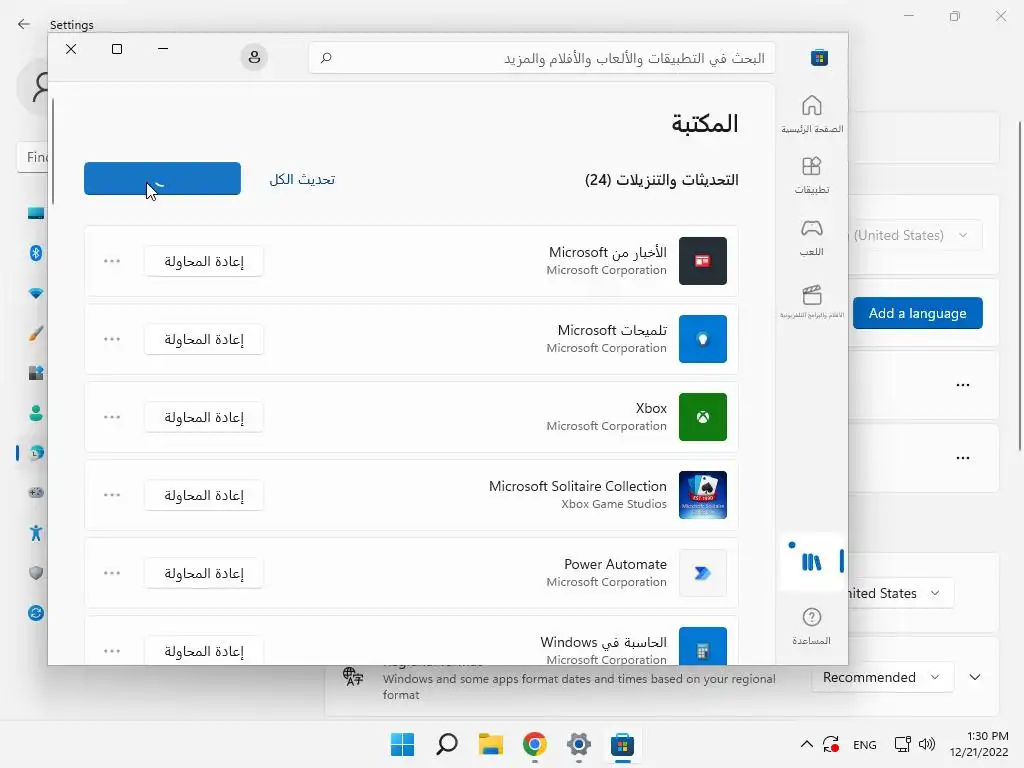Viewport: 1024px width, 768px height.
Task: Click the Microsoft News app icon
Action: point(703,261)
